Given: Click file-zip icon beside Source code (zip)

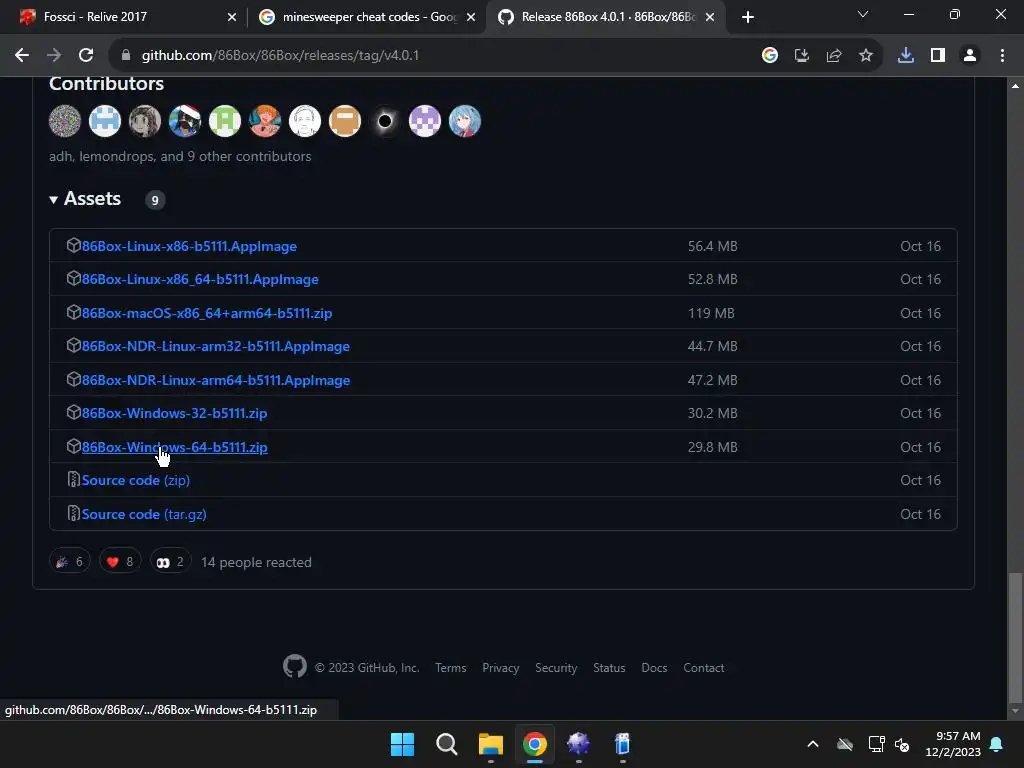Looking at the screenshot, I should click(73, 479).
